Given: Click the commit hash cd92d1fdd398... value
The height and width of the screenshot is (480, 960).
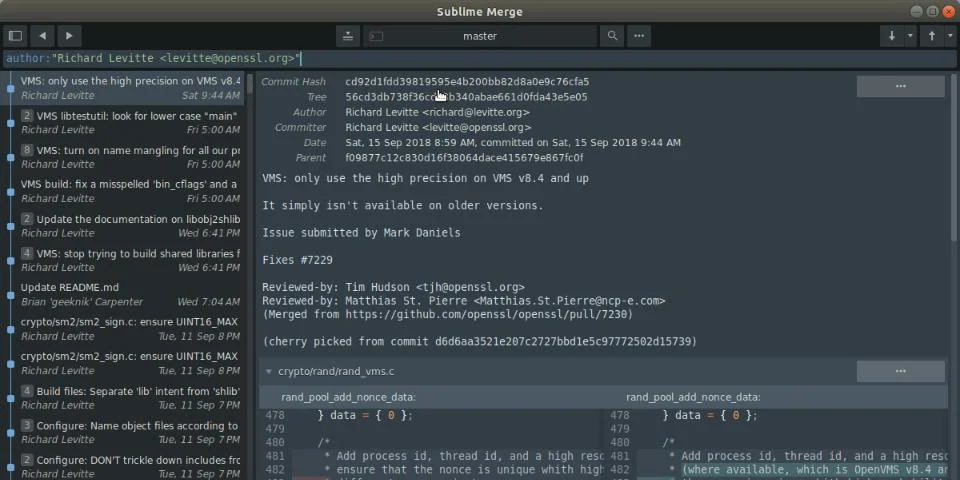Looking at the screenshot, I should tap(467, 81).
